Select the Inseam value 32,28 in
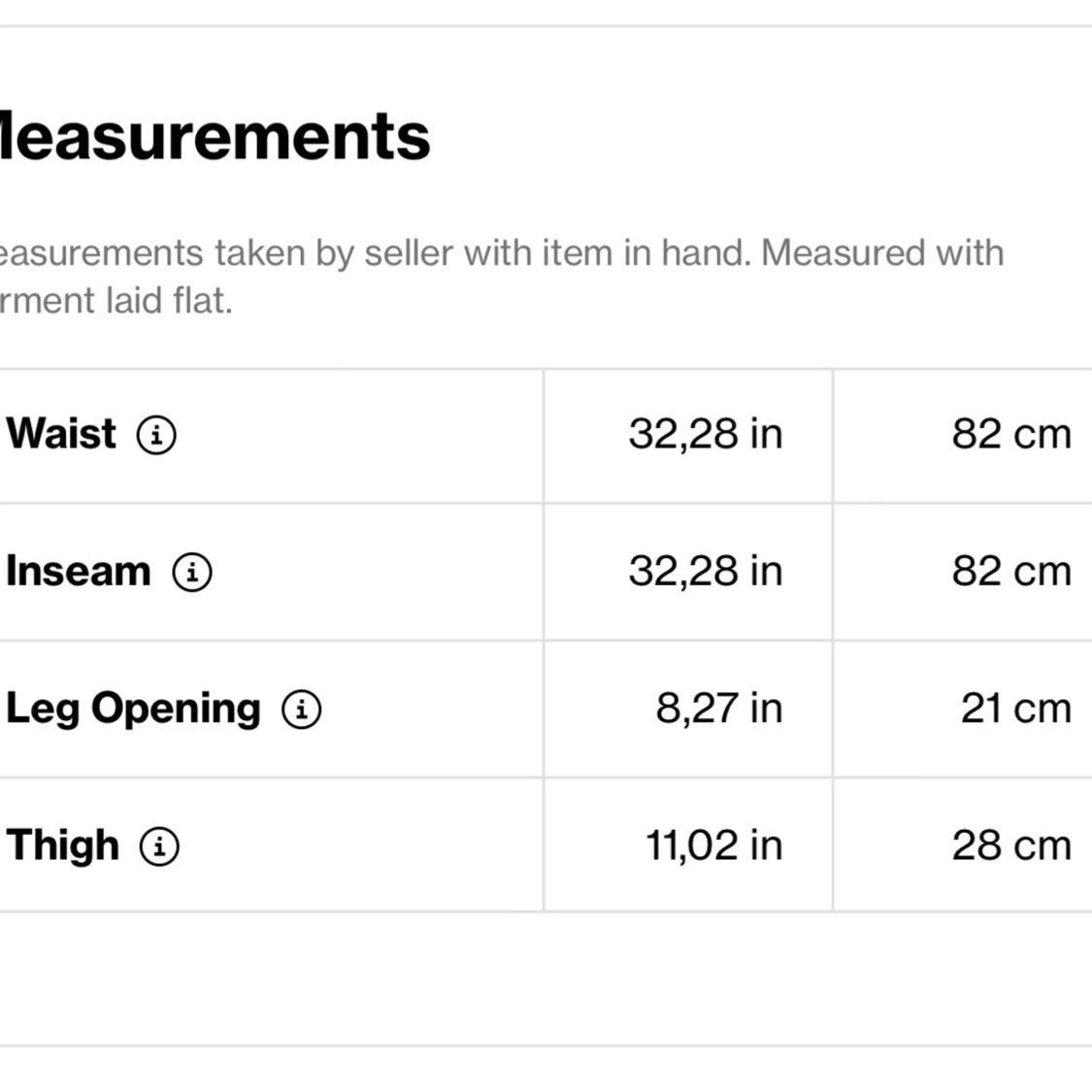This screenshot has width=1092, height=1092. tap(705, 572)
